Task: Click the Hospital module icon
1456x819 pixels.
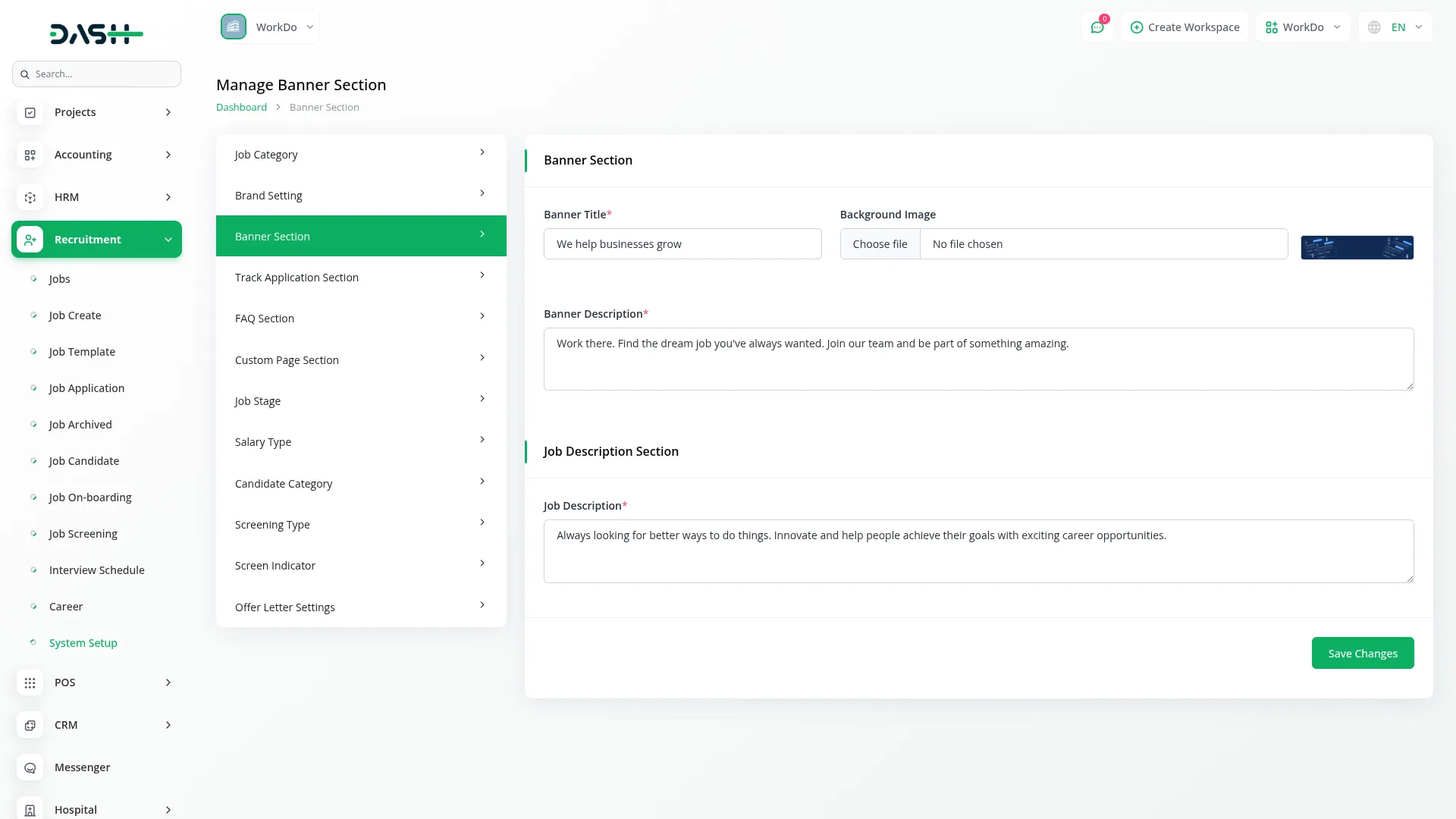Action: 30,809
